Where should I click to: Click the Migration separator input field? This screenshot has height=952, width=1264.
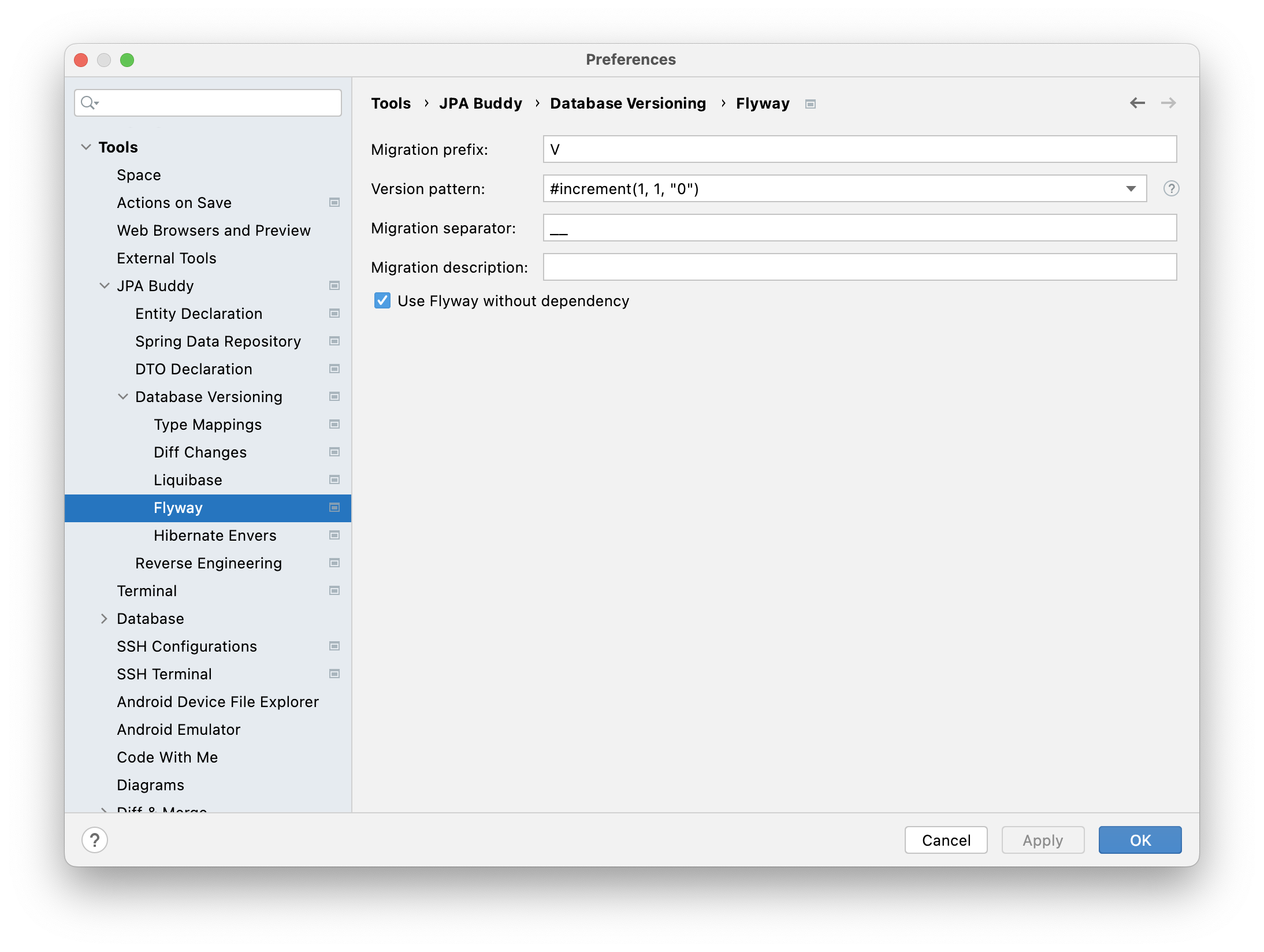point(860,228)
